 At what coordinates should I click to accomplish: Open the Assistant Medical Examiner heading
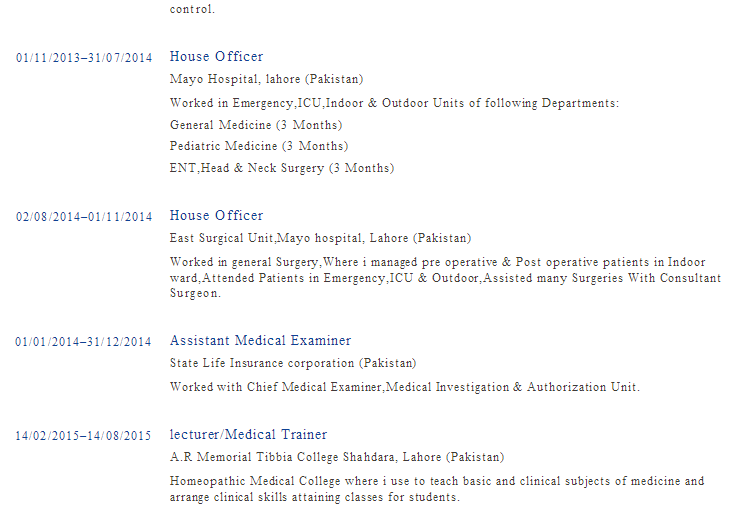coord(260,341)
